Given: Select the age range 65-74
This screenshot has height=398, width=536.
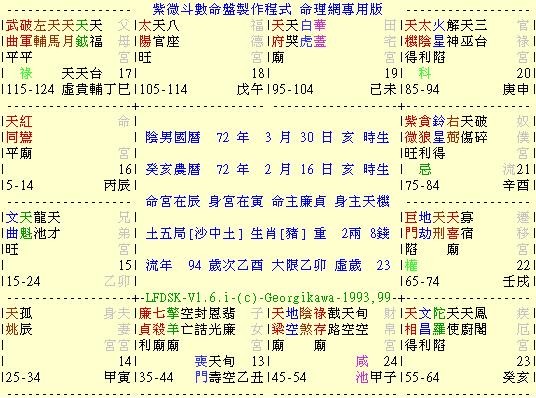Looking at the screenshot, I should (423, 281).
